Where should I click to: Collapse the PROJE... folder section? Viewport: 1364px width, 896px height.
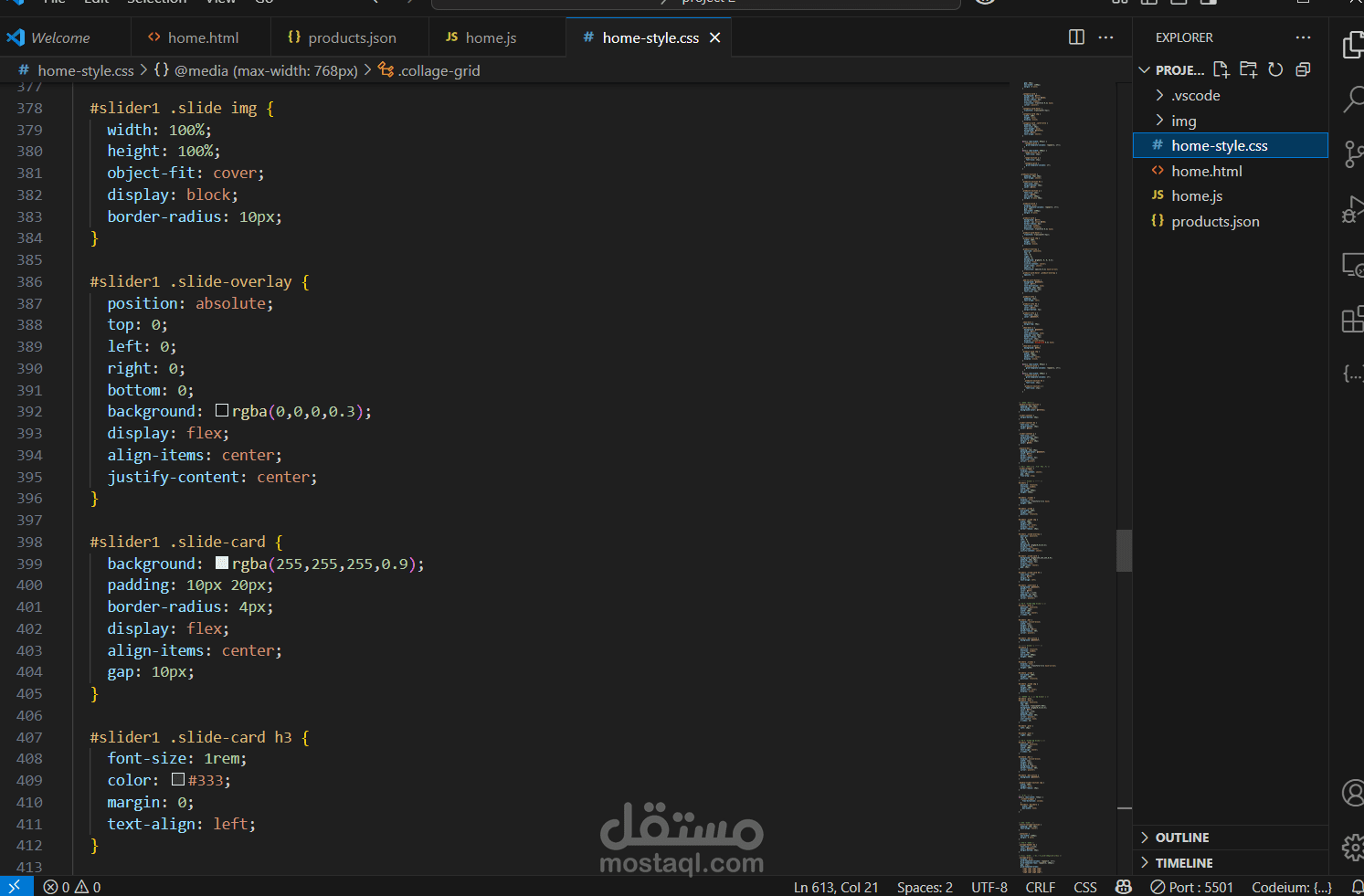tap(1171, 69)
